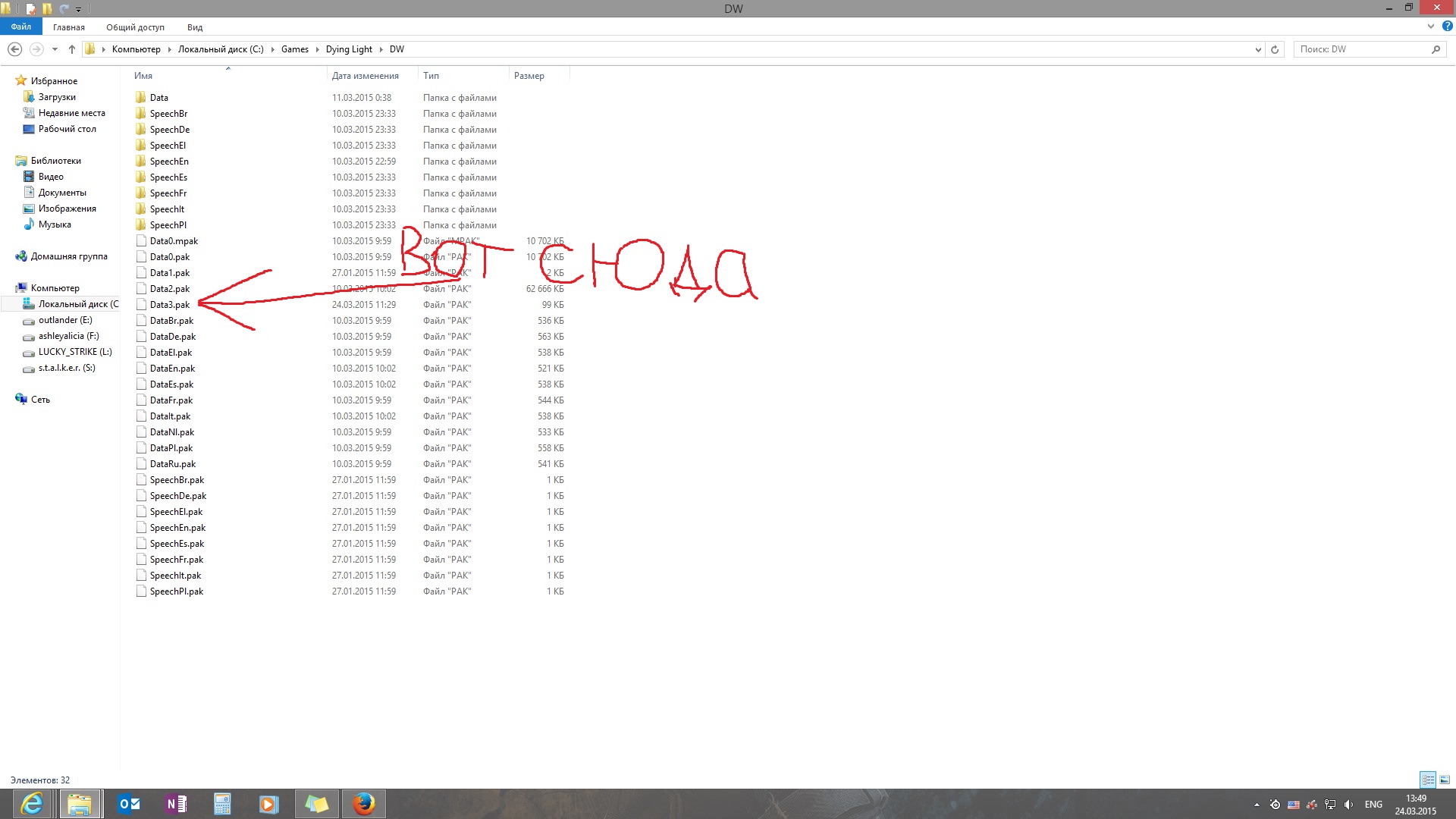Sort by Дата изменения column header
Viewport: 1456px width, 819px height.
point(365,76)
